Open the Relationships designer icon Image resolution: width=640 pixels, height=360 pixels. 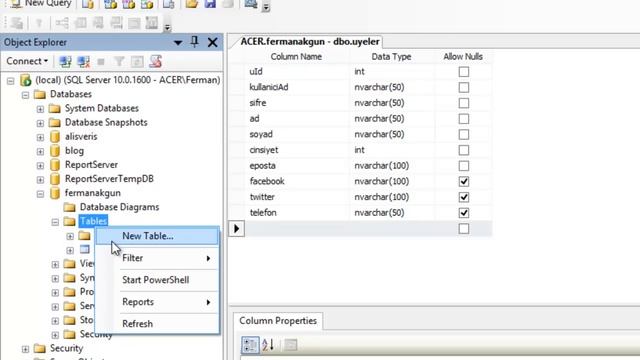pyautogui.click(x=62, y=23)
